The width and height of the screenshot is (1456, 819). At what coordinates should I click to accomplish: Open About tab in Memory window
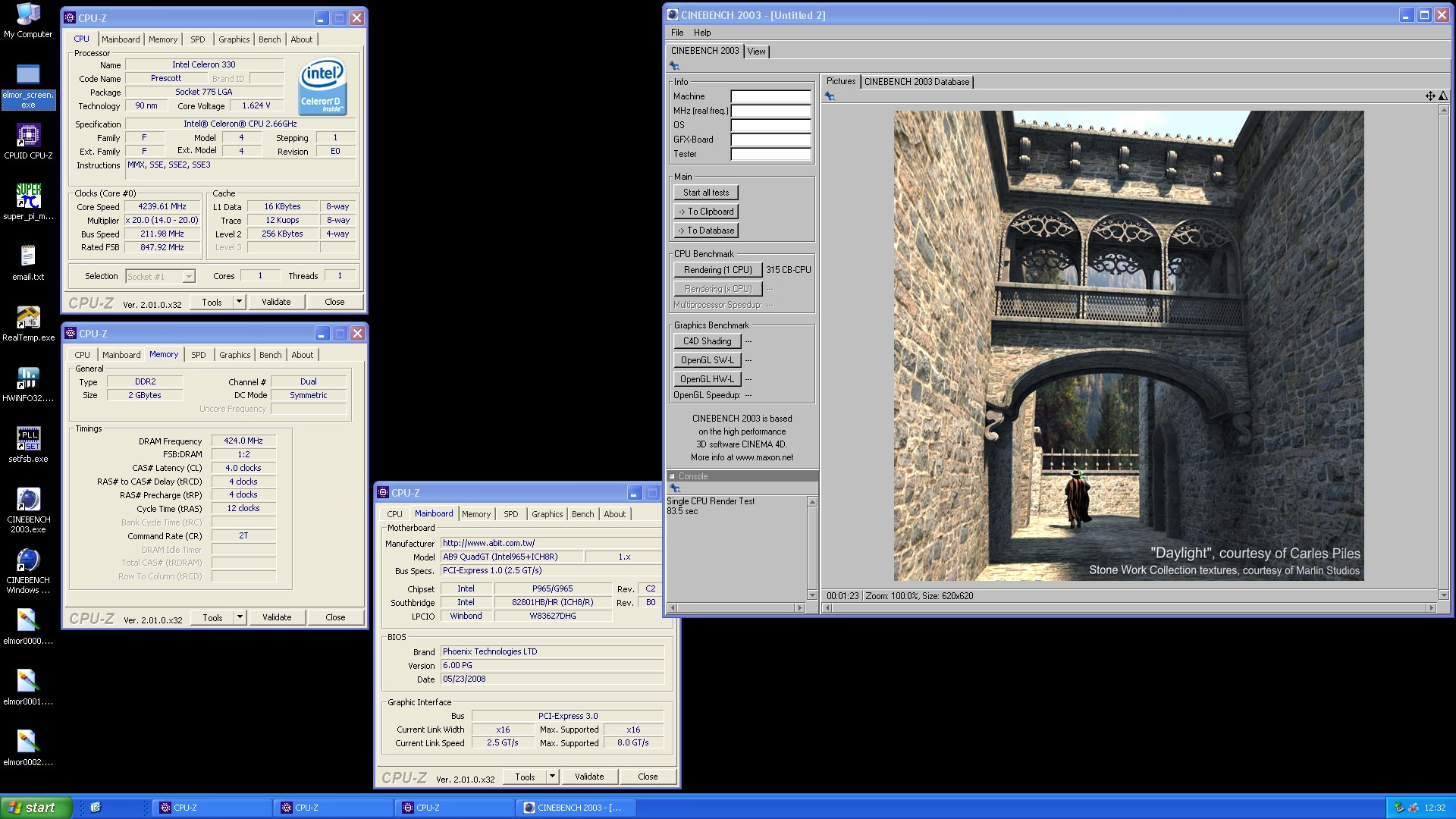(x=303, y=355)
